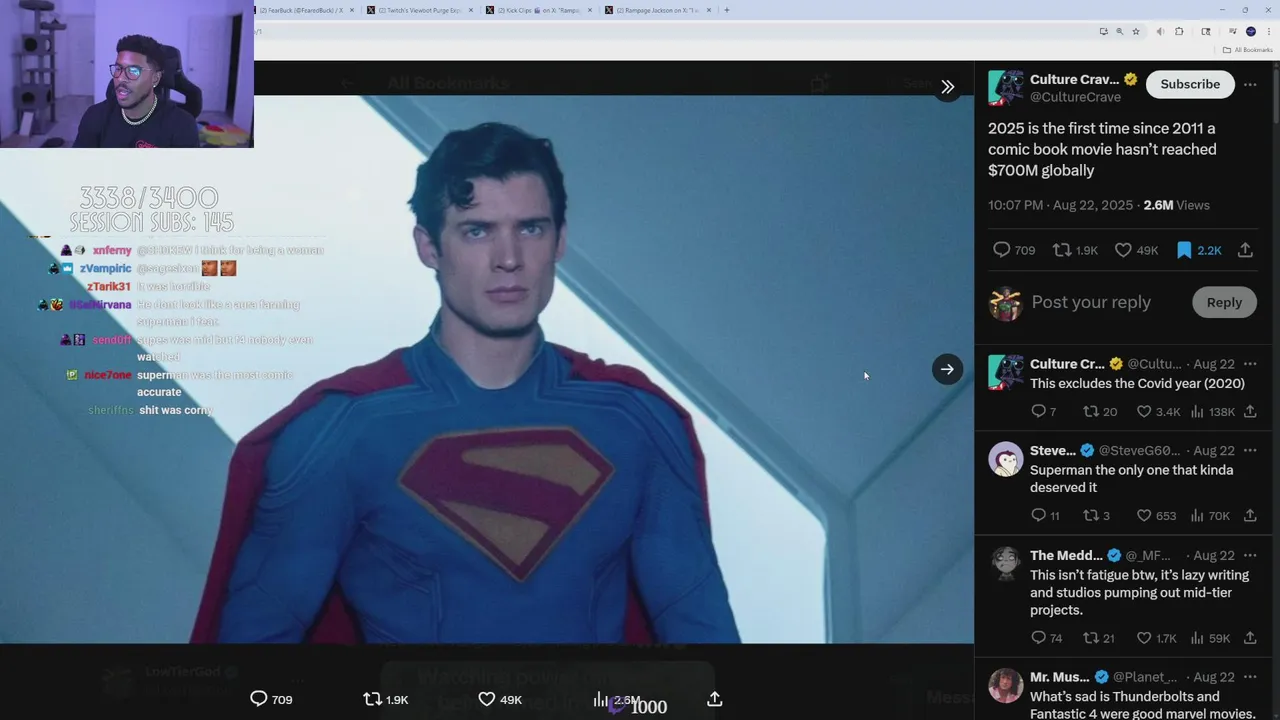The height and width of the screenshot is (720, 1280).
Task: Share the main tweet from side panel
Action: tap(1245, 250)
